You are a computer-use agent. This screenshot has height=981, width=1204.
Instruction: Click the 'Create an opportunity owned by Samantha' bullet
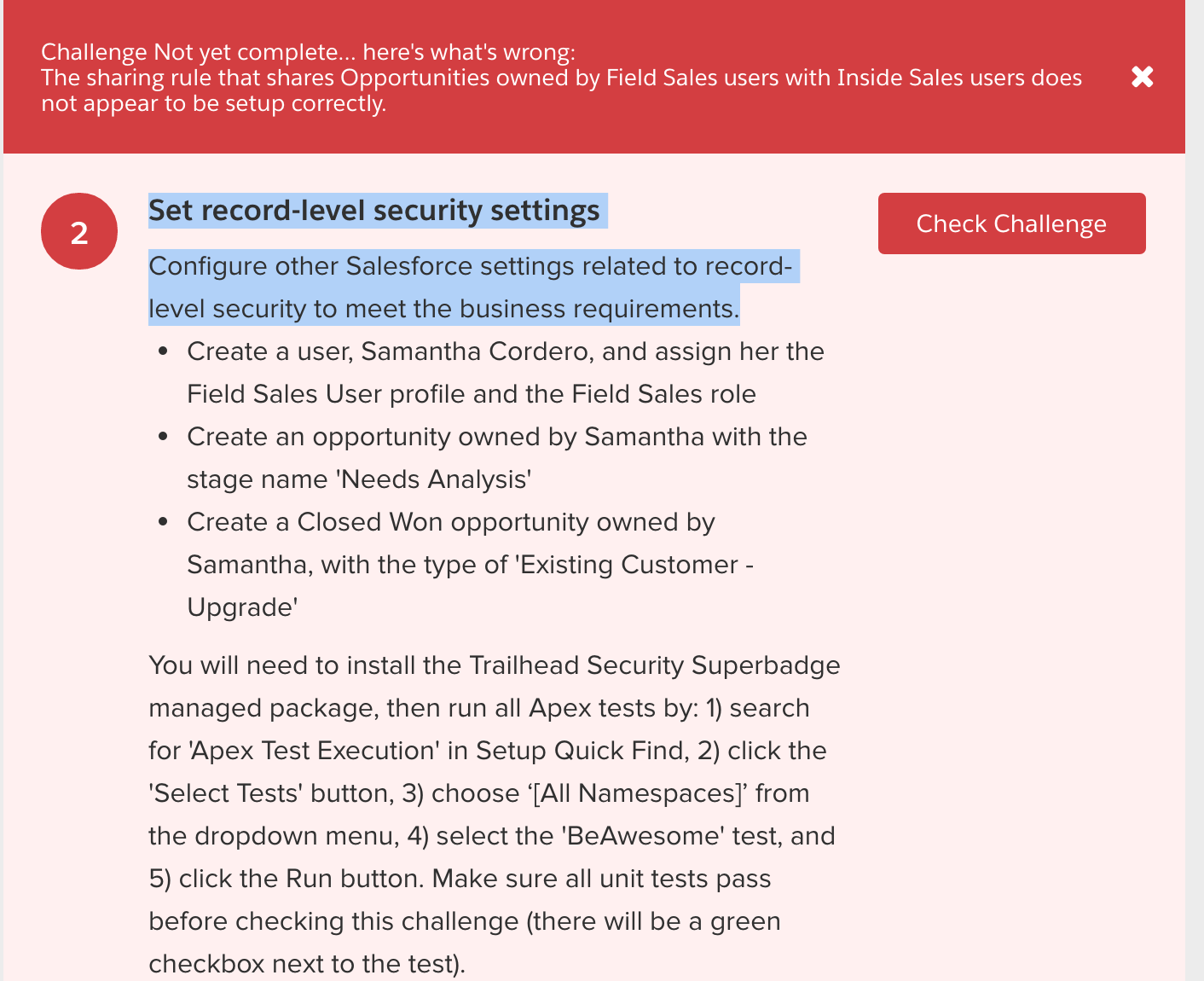[x=496, y=437]
